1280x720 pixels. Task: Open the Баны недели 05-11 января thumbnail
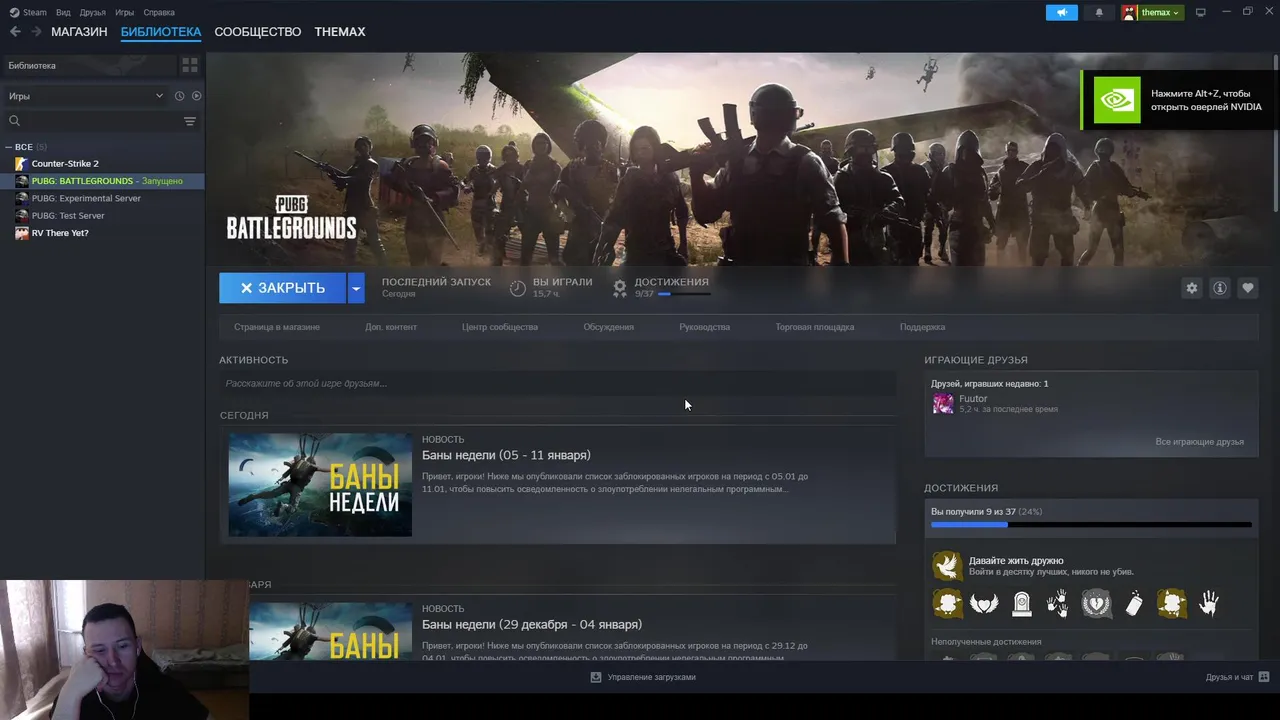click(x=320, y=485)
